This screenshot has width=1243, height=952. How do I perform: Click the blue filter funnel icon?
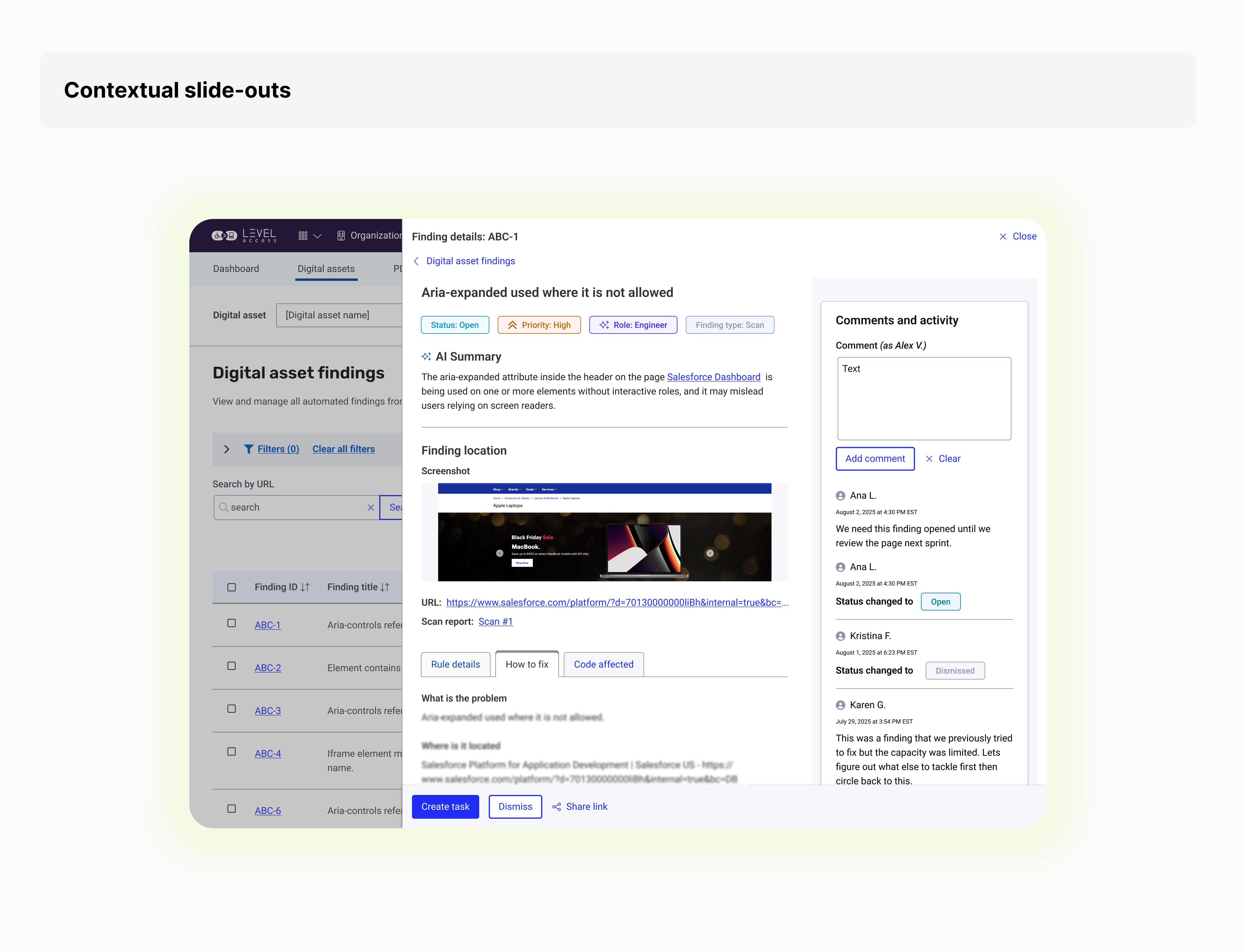(249, 449)
